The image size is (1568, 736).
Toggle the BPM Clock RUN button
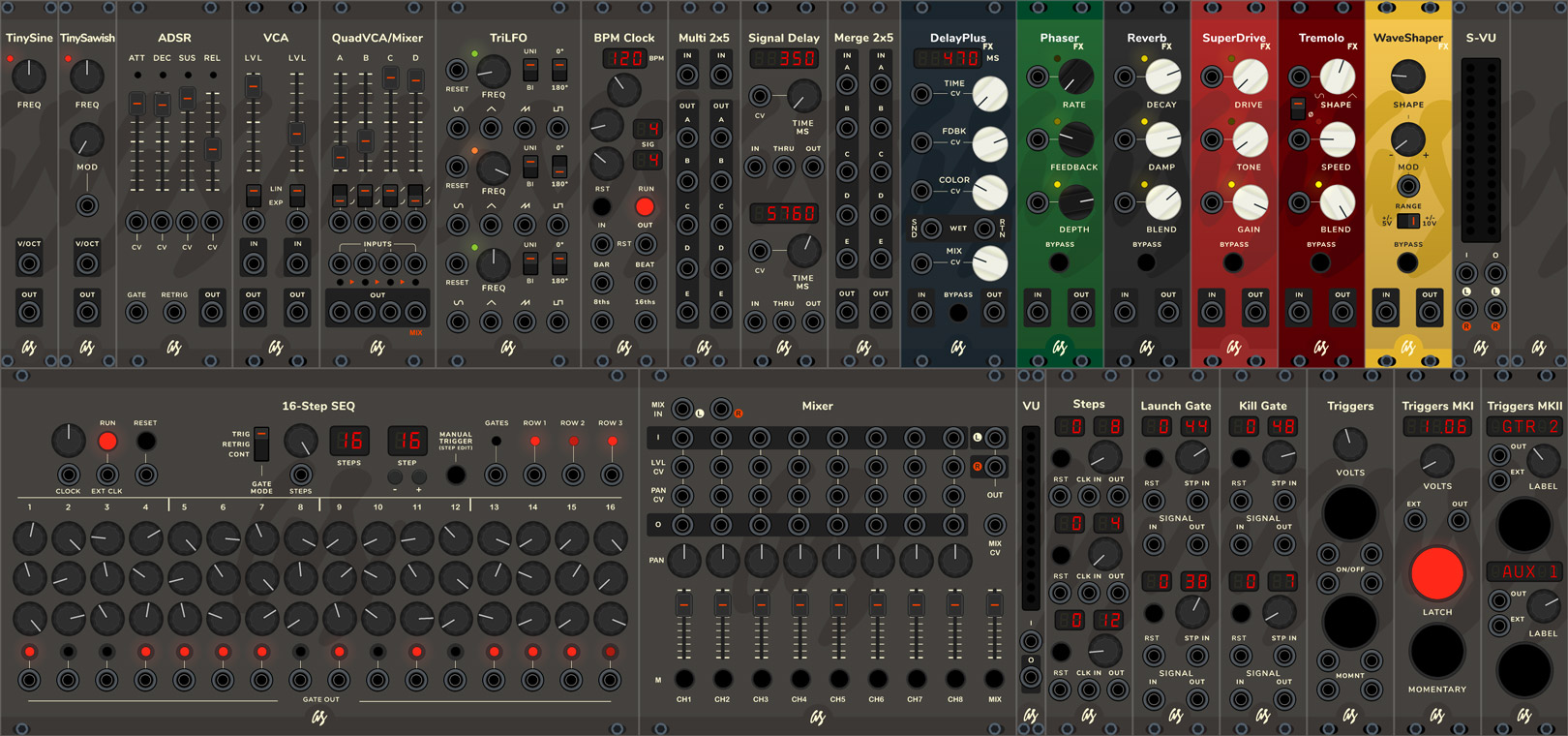[x=645, y=206]
